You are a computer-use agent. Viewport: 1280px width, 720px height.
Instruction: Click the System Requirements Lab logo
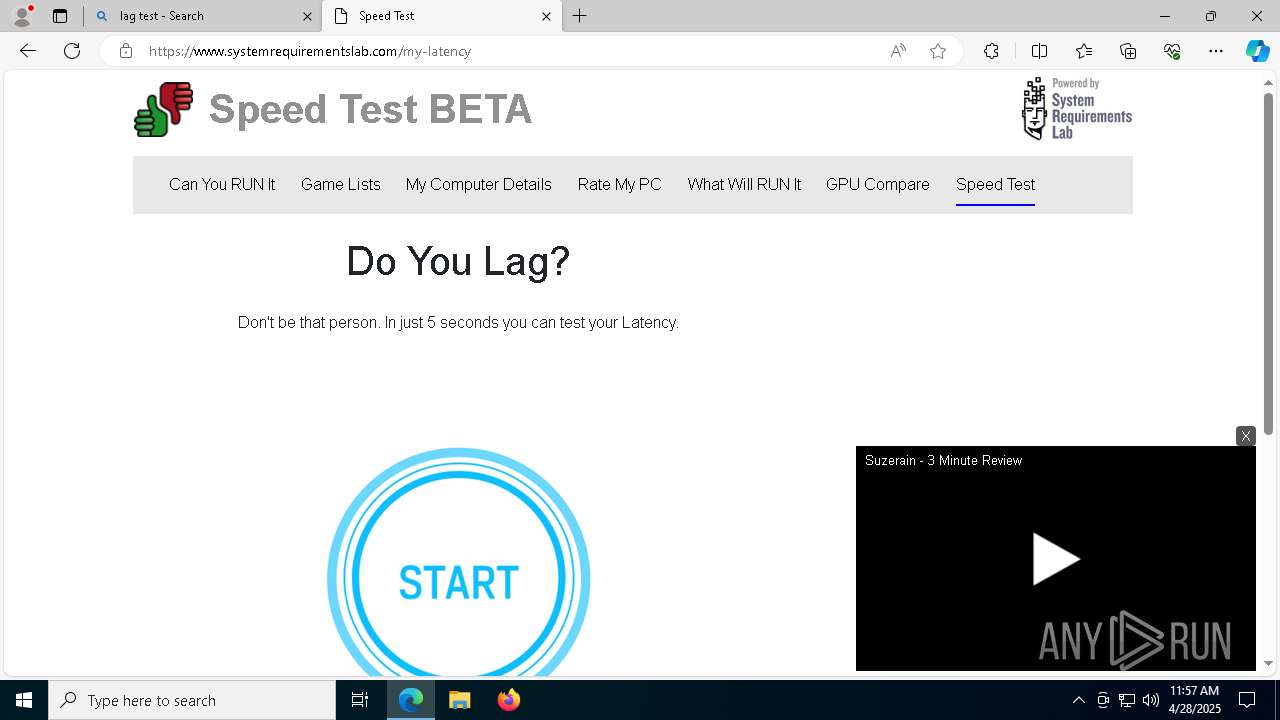coord(1076,108)
